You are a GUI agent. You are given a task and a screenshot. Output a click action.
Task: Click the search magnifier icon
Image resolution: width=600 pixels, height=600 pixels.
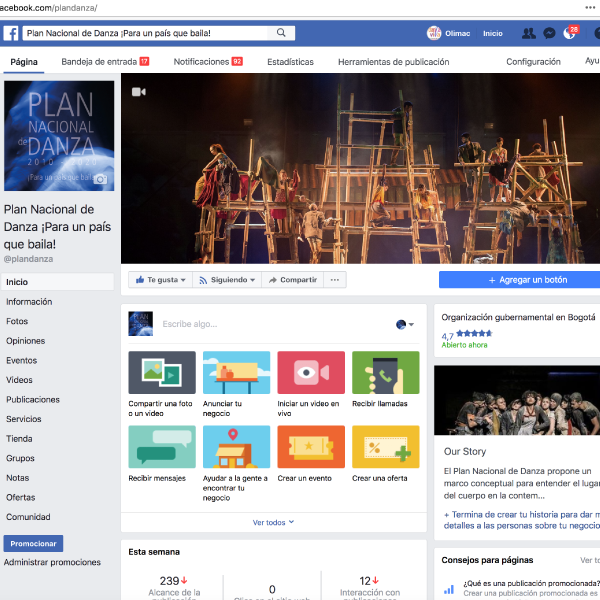tap(281, 33)
